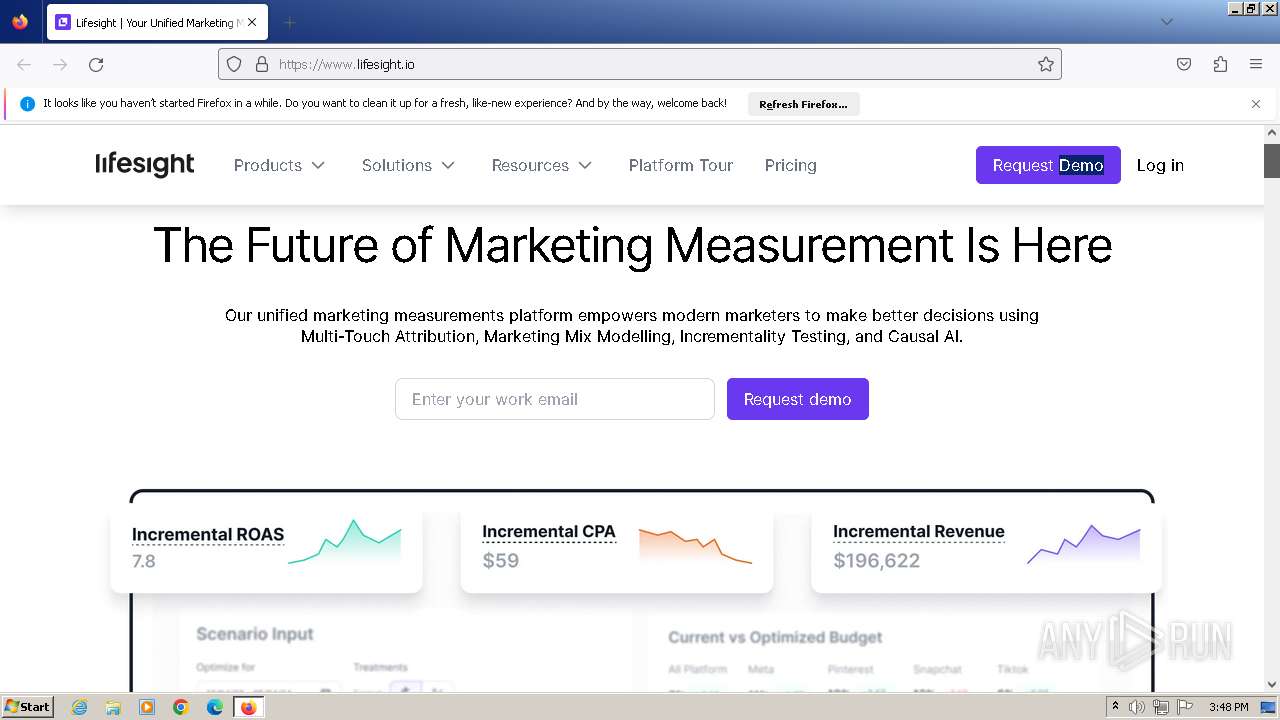The height and width of the screenshot is (720, 1280).
Task: Open the Pricing page
Action: (790, 165)
